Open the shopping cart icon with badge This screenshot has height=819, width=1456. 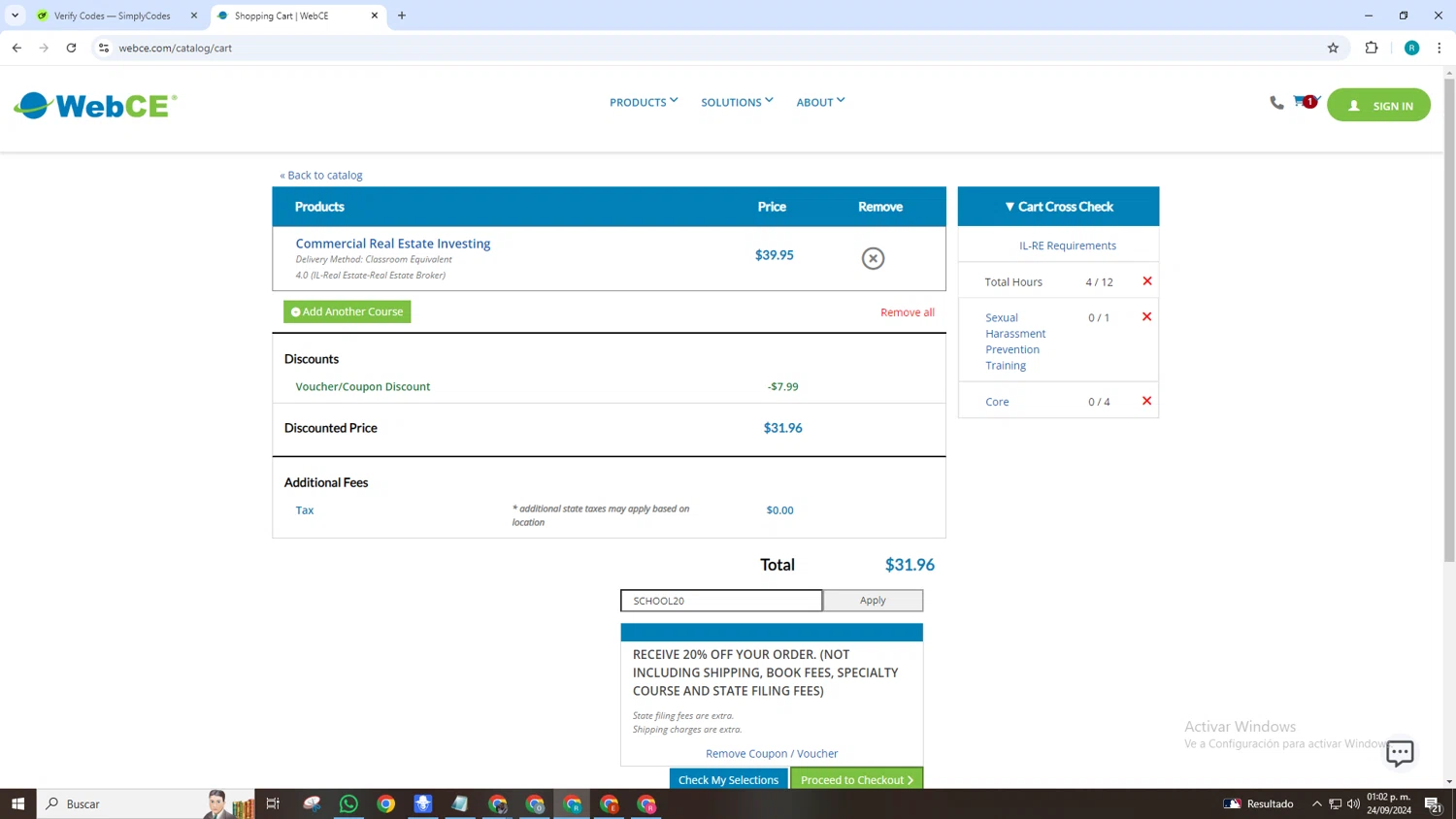[x=1307, y=102]
